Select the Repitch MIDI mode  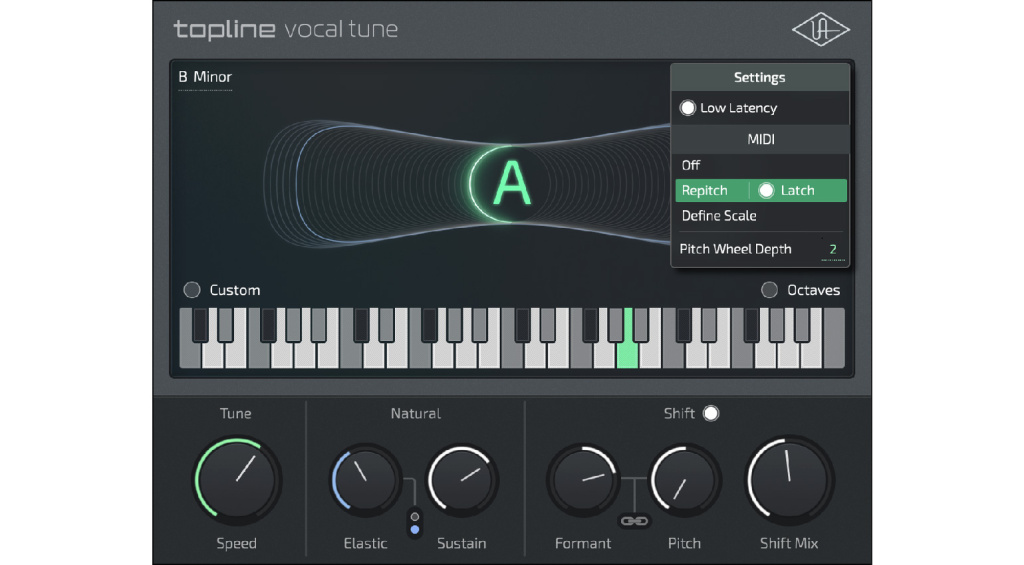click(x=705, y=191)
